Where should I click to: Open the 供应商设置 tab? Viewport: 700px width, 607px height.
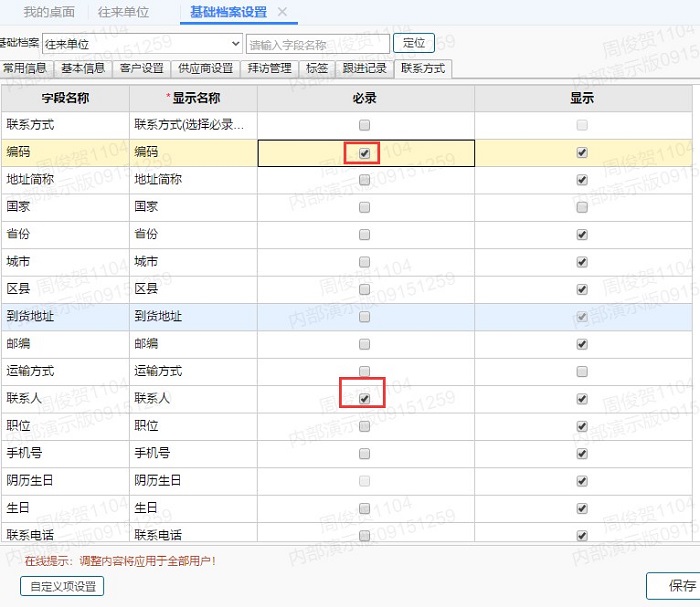click(205, 69)
